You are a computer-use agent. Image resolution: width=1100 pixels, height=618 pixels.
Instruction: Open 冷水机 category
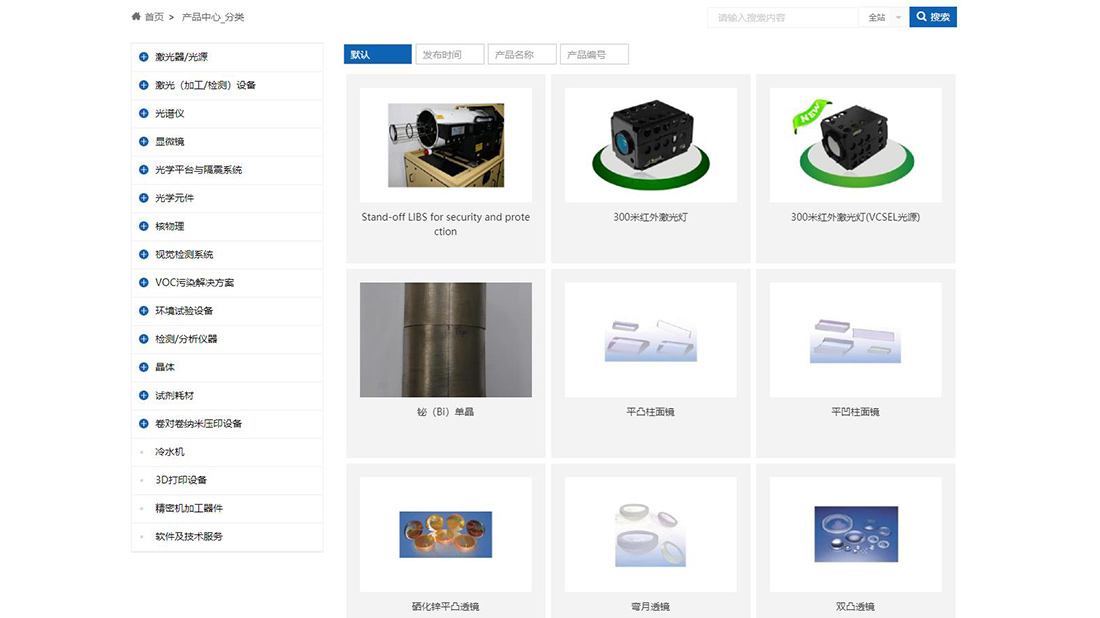170,452
